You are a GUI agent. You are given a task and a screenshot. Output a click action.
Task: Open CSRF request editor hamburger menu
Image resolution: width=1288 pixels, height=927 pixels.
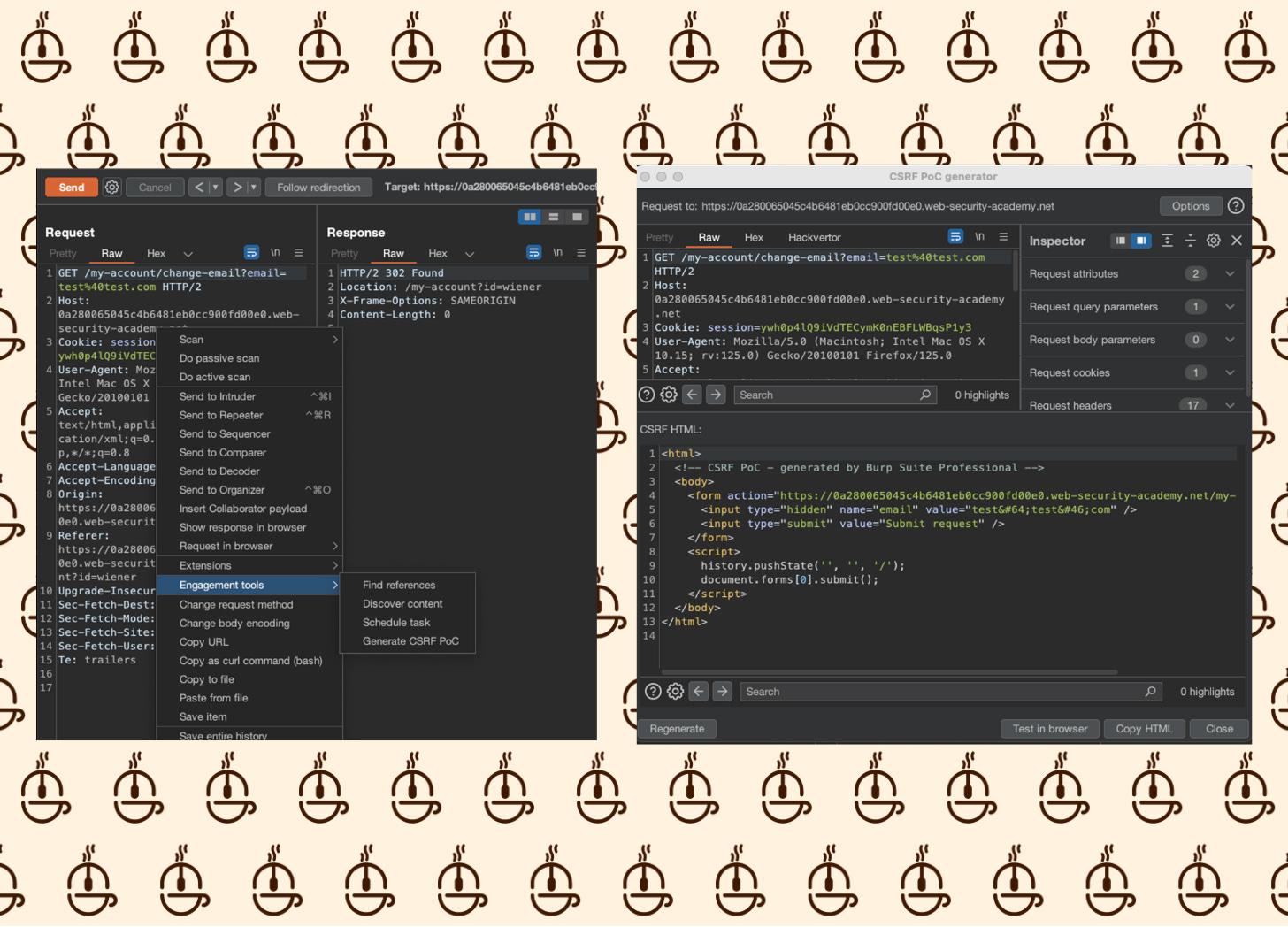tap(1003, 237)
